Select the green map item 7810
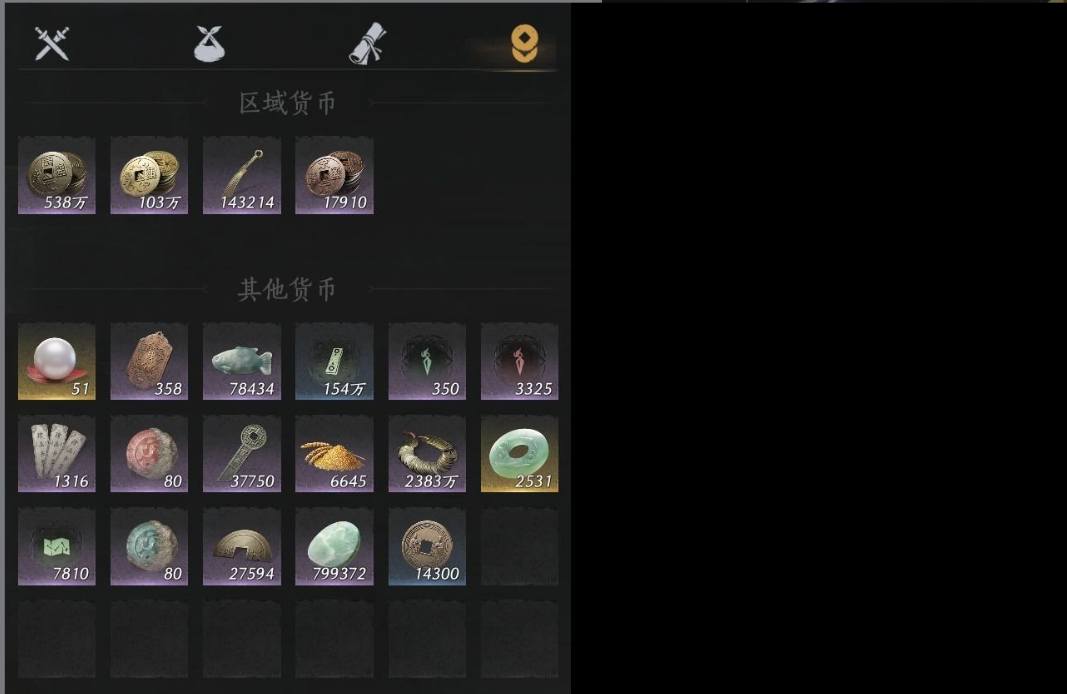This screenshot has width=1067, height=694. tap(56, 546)
